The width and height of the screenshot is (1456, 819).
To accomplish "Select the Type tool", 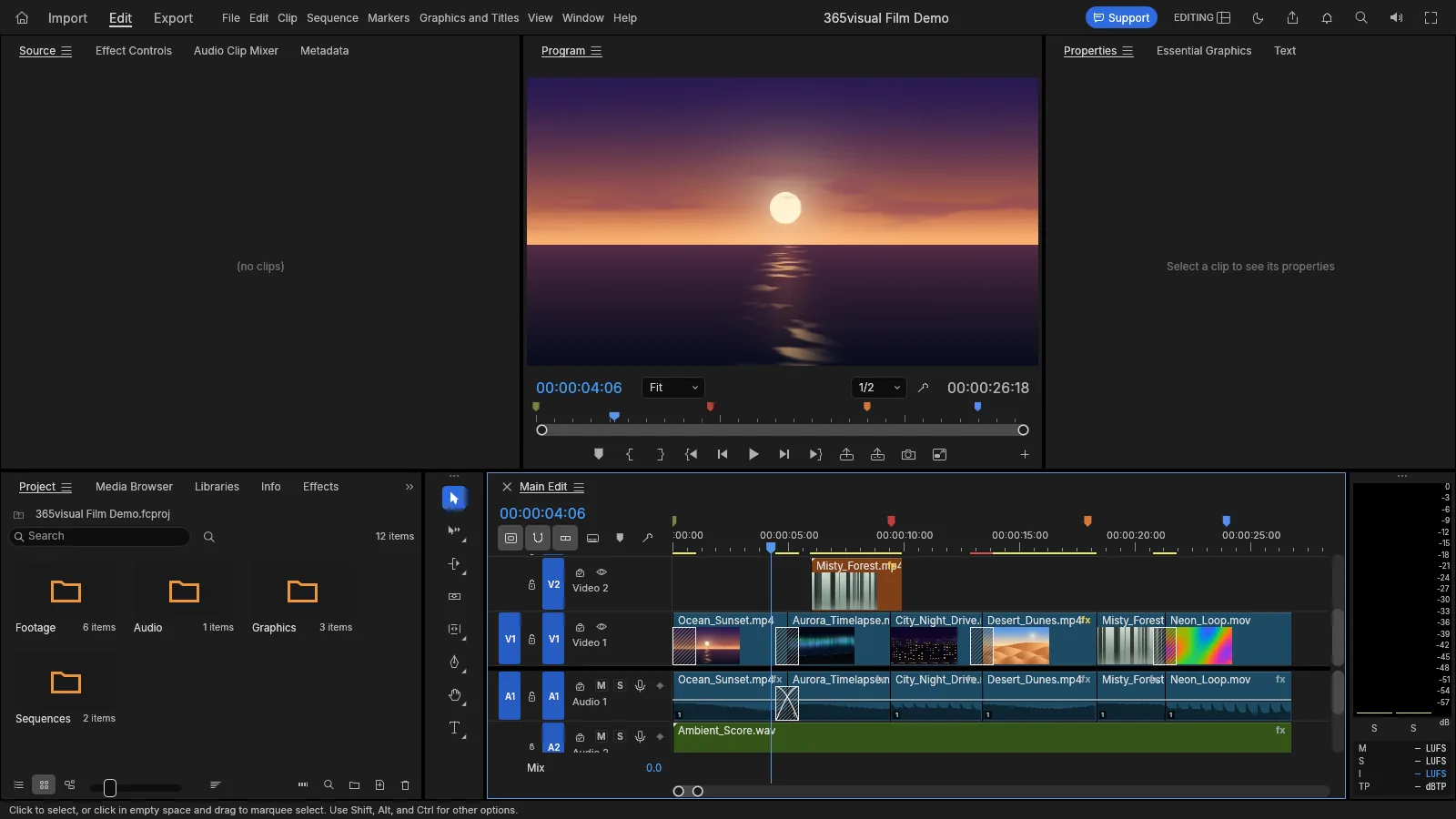I will pyautogui.click(x=454, y=728).
